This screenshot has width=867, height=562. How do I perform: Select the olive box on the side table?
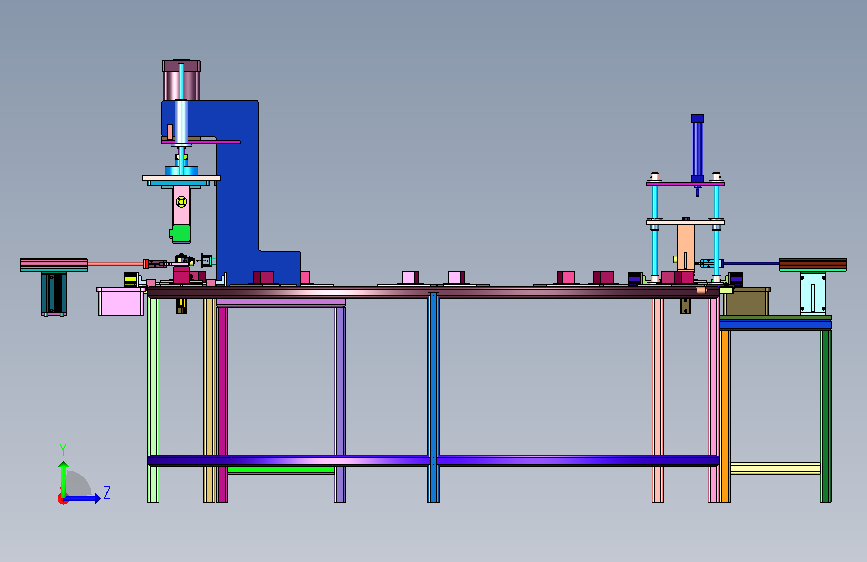[x=746, y=301]
